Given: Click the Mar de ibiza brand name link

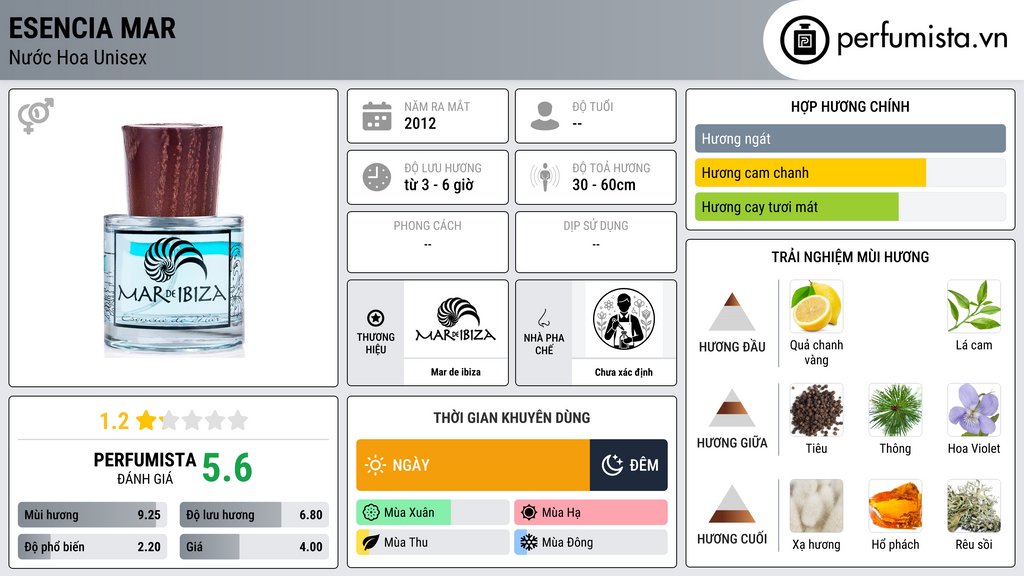Looking at the screenshot, I should coord(455,372).
